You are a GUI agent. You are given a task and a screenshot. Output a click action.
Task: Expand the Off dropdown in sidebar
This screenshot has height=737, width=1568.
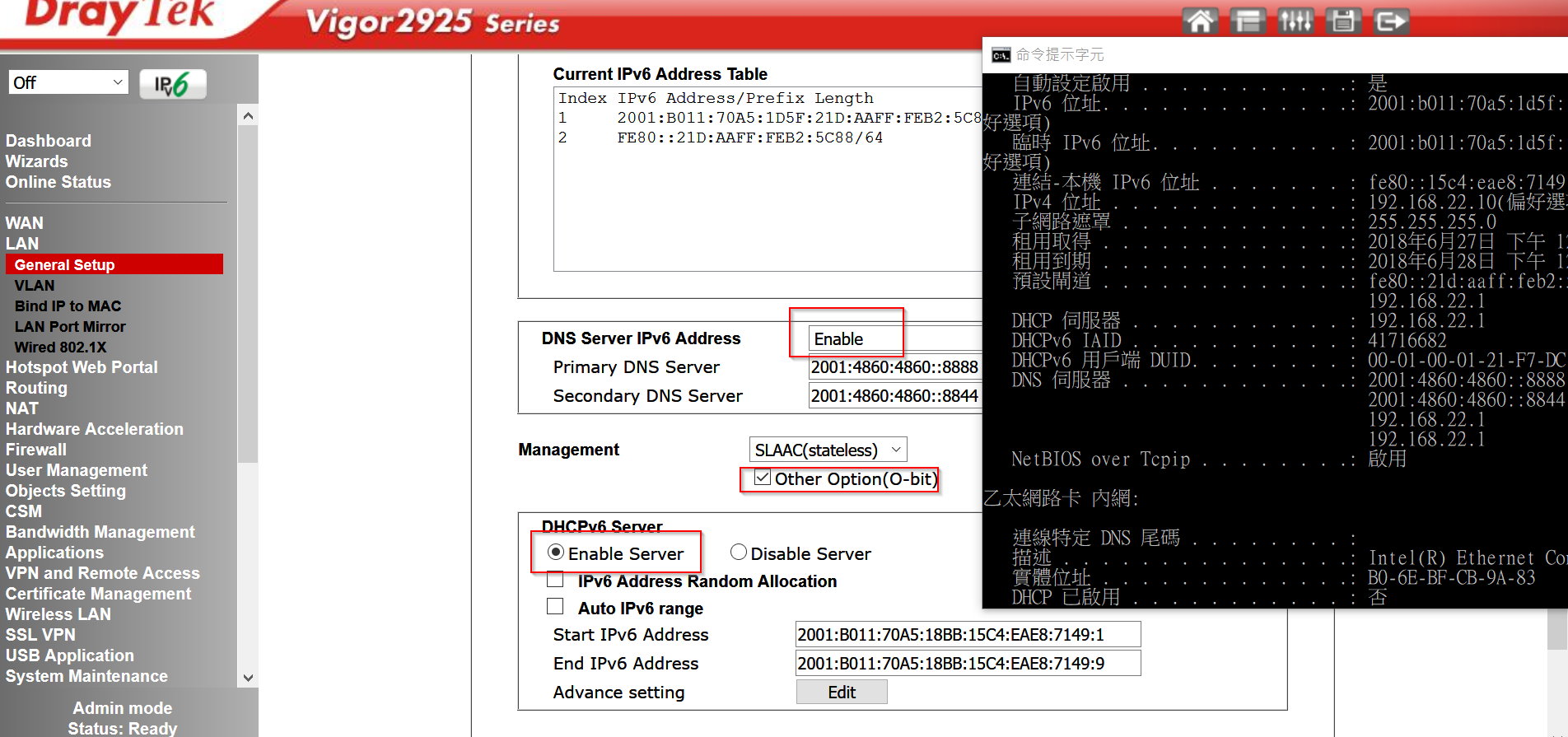(x=68, y=82)
